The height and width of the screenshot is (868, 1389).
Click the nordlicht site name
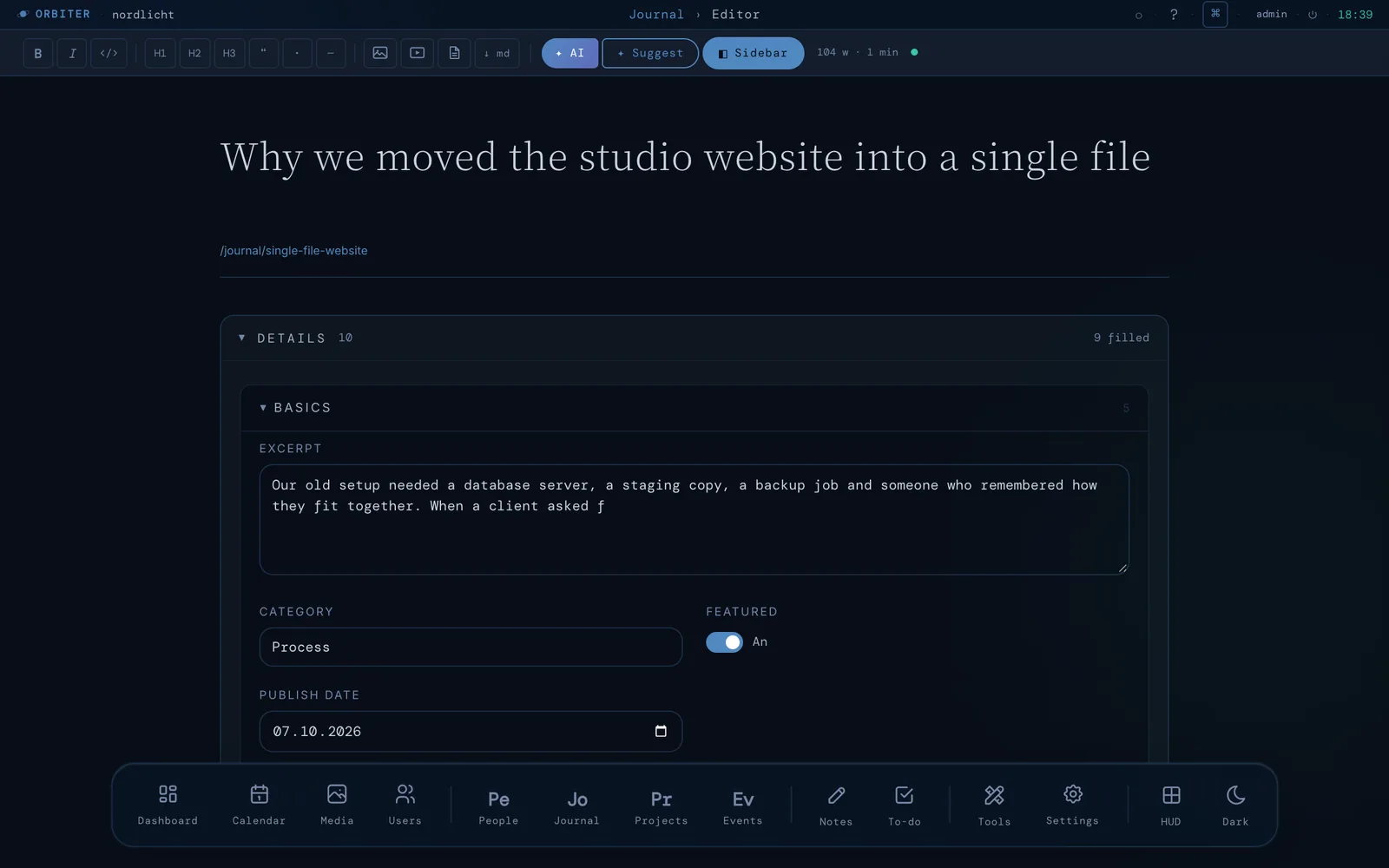click(x=143, y=15)
